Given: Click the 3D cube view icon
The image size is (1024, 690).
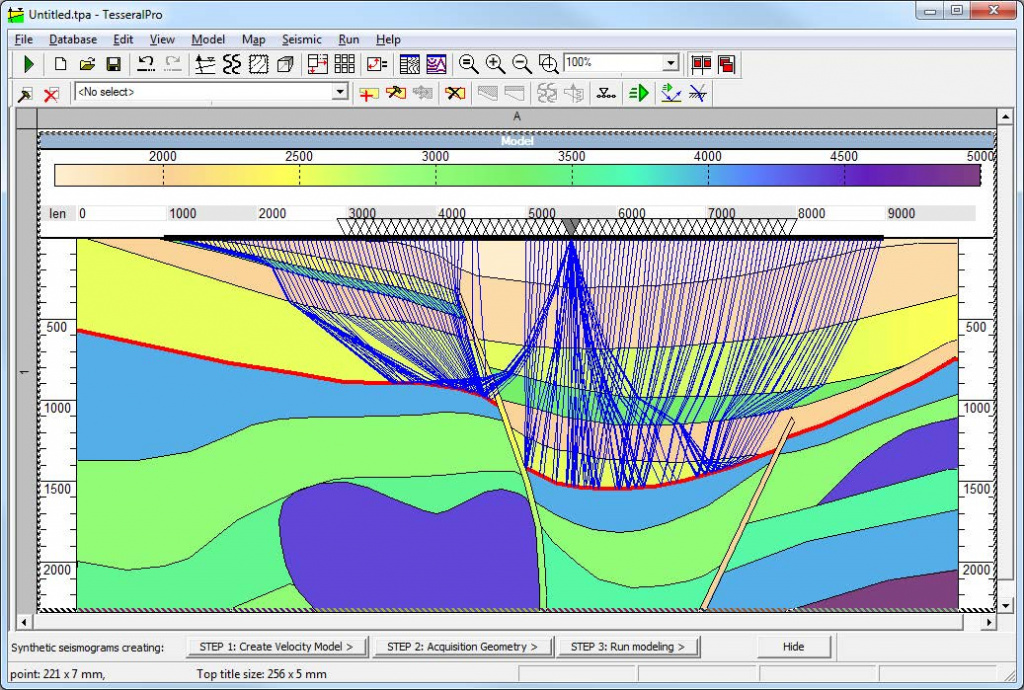Looking at the screenshot, I should [285, 64].
